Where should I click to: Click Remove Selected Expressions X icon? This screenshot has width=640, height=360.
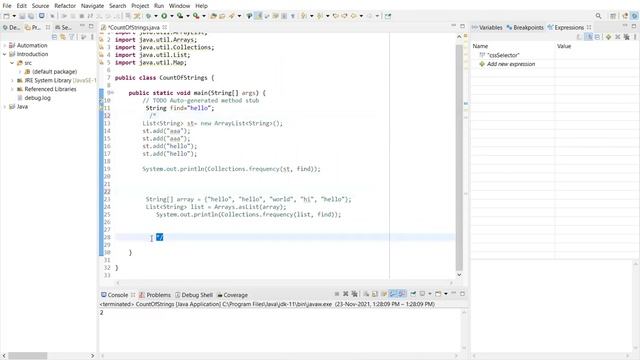pyautogui.click(x=618, y=37)
